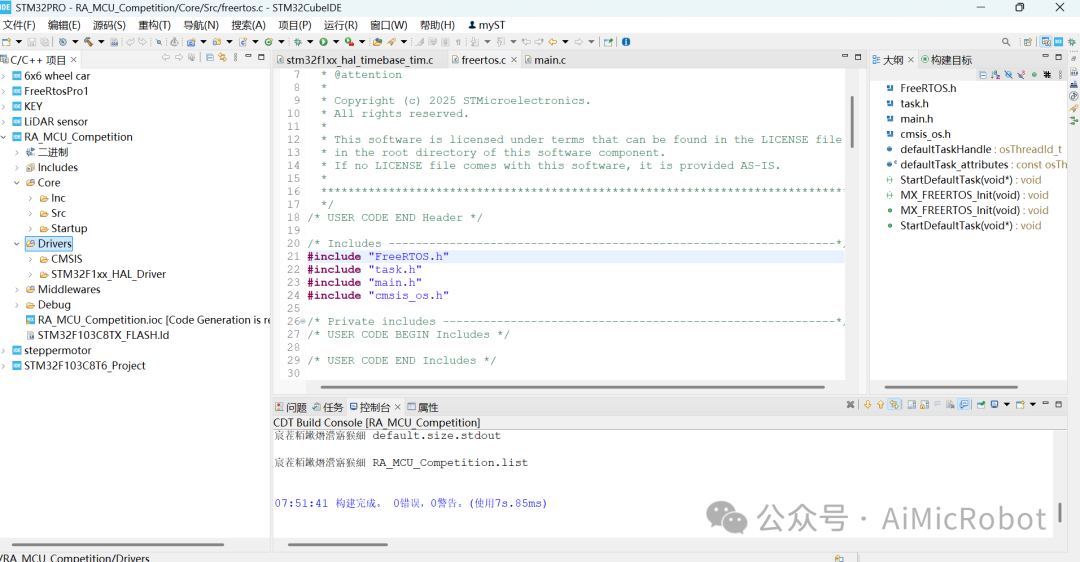Toggle group includes icon in the outline

1047,74
